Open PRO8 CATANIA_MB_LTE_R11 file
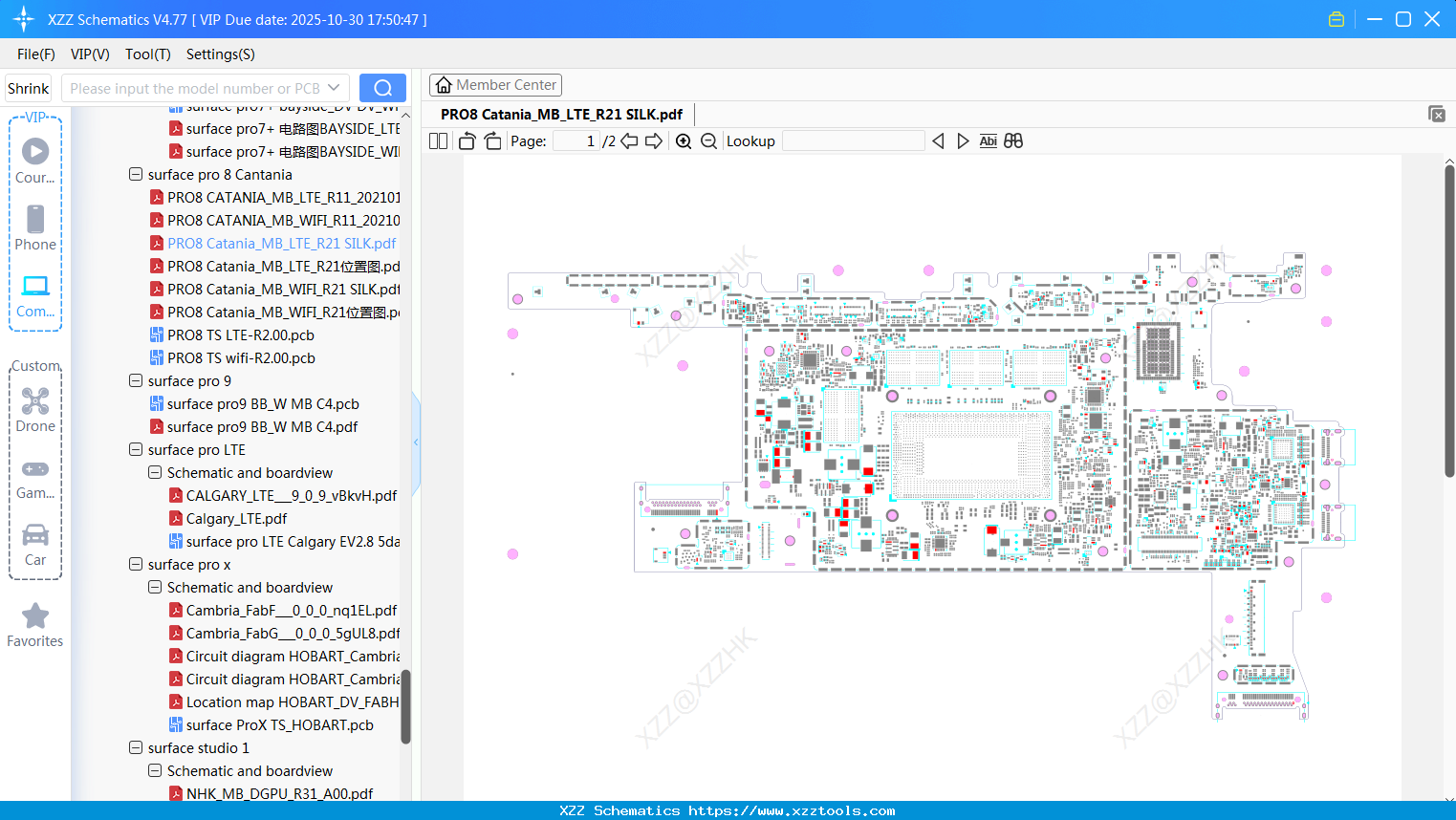Viewport: 1456px width, 820px height. [275, 198]
